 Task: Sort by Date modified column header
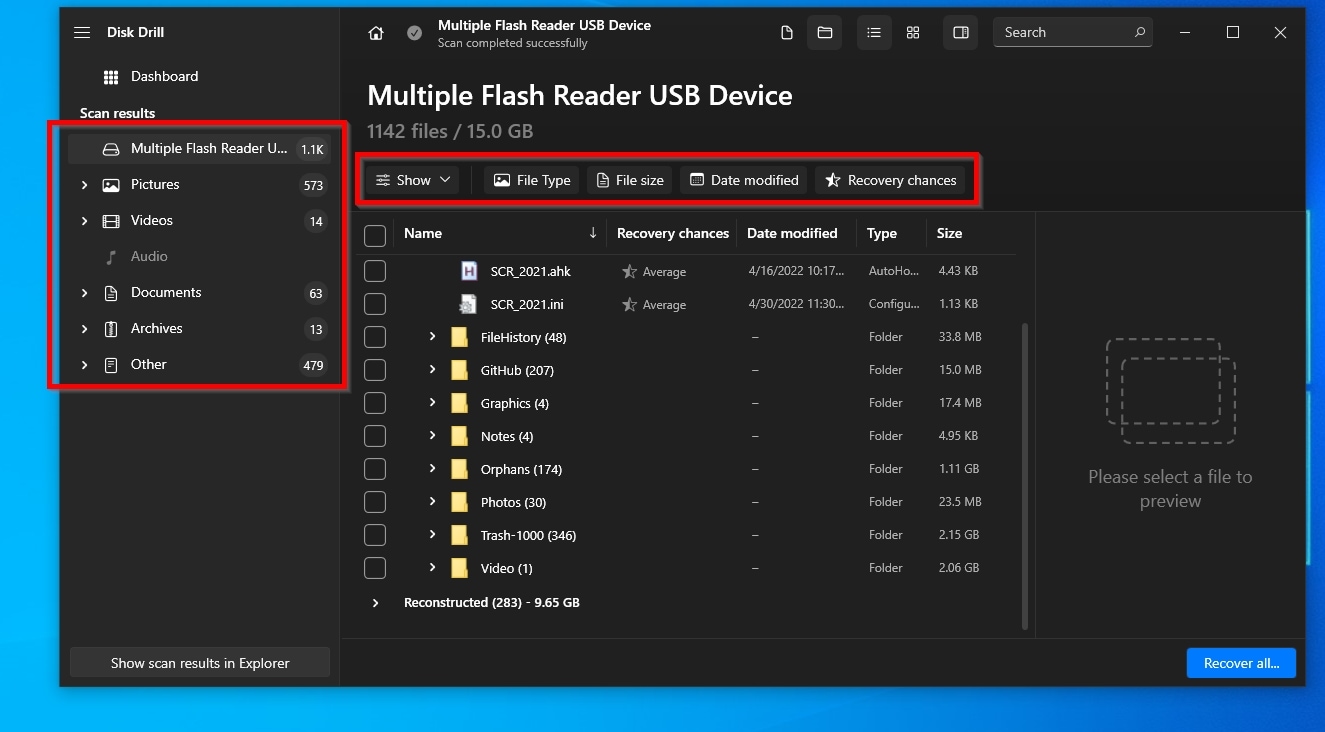792,233
